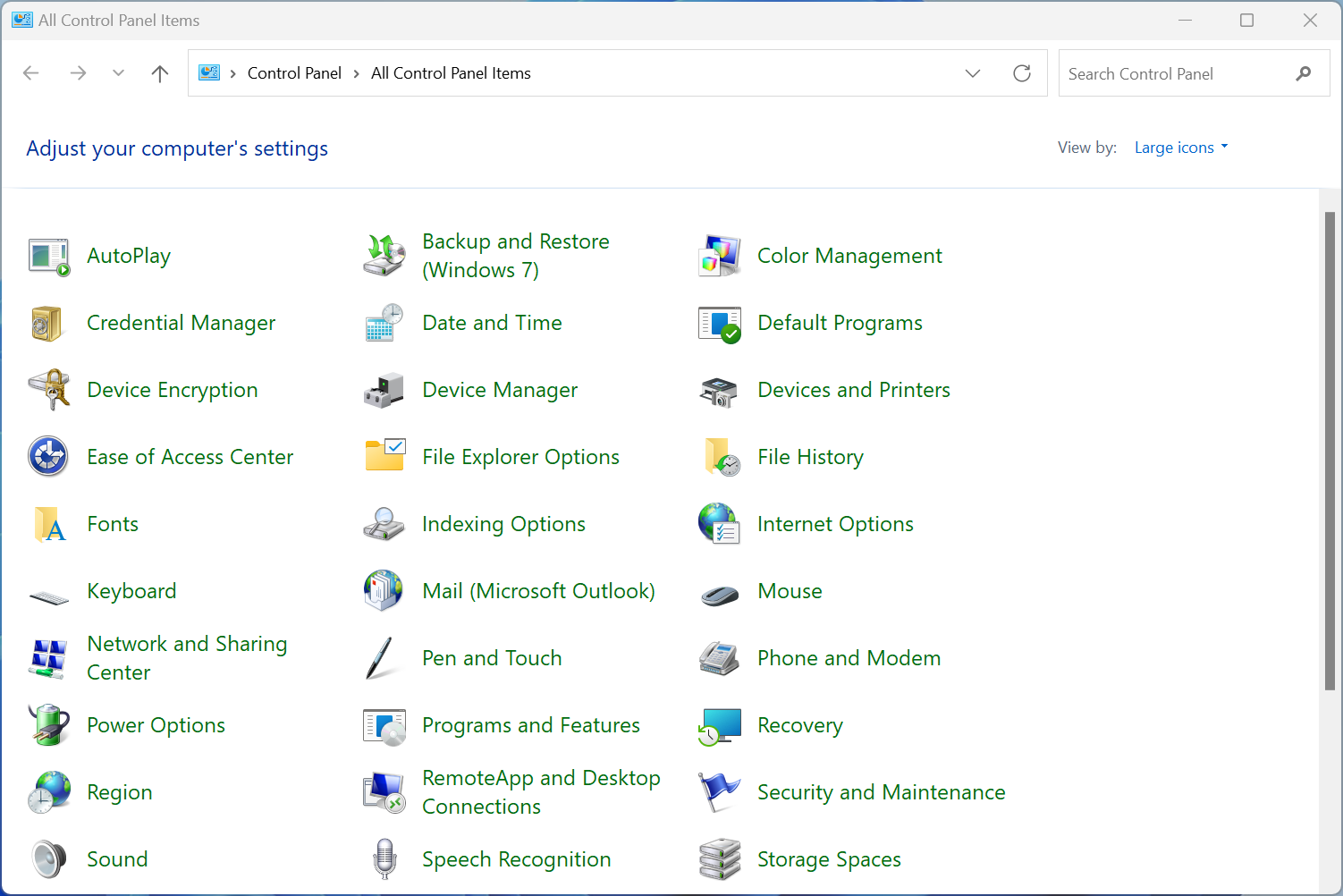Open the Phone and Modem icon

click(x=719, y=659)
